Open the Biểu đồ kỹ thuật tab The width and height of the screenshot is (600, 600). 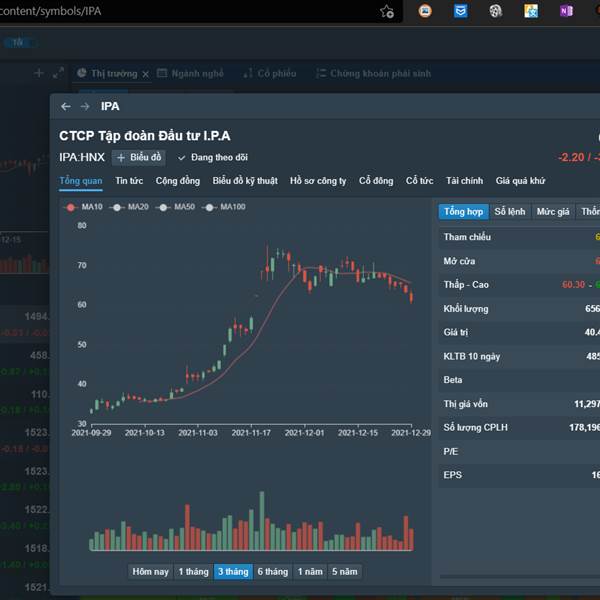(x=245, y=181)
